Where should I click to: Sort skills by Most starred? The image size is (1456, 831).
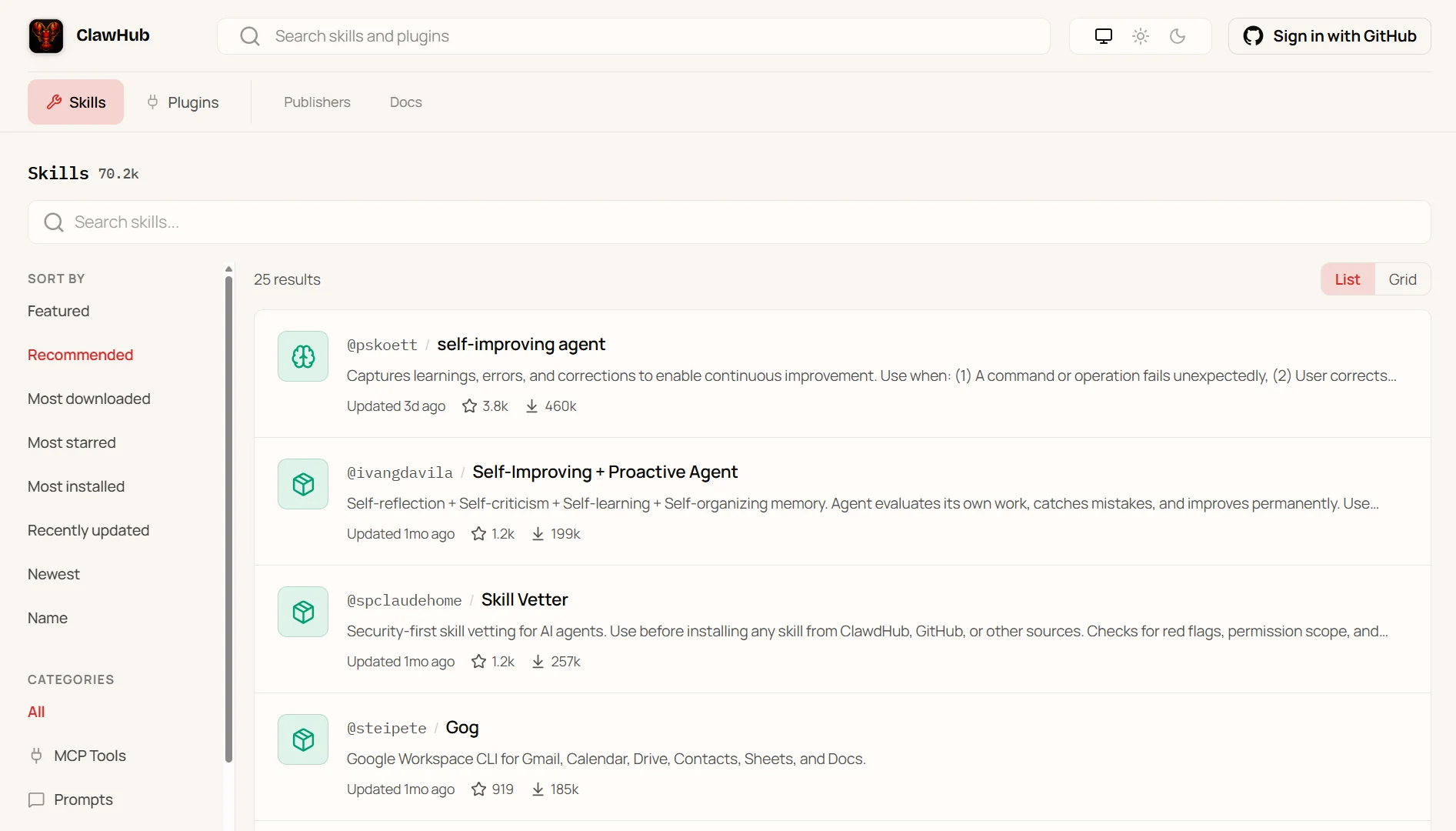(72, 442)
